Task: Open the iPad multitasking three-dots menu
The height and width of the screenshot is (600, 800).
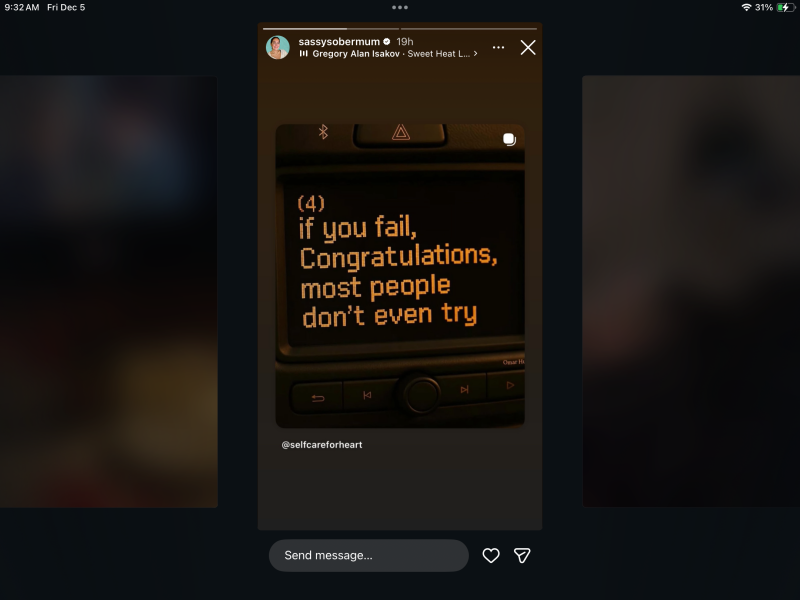Action: [400, 7]
